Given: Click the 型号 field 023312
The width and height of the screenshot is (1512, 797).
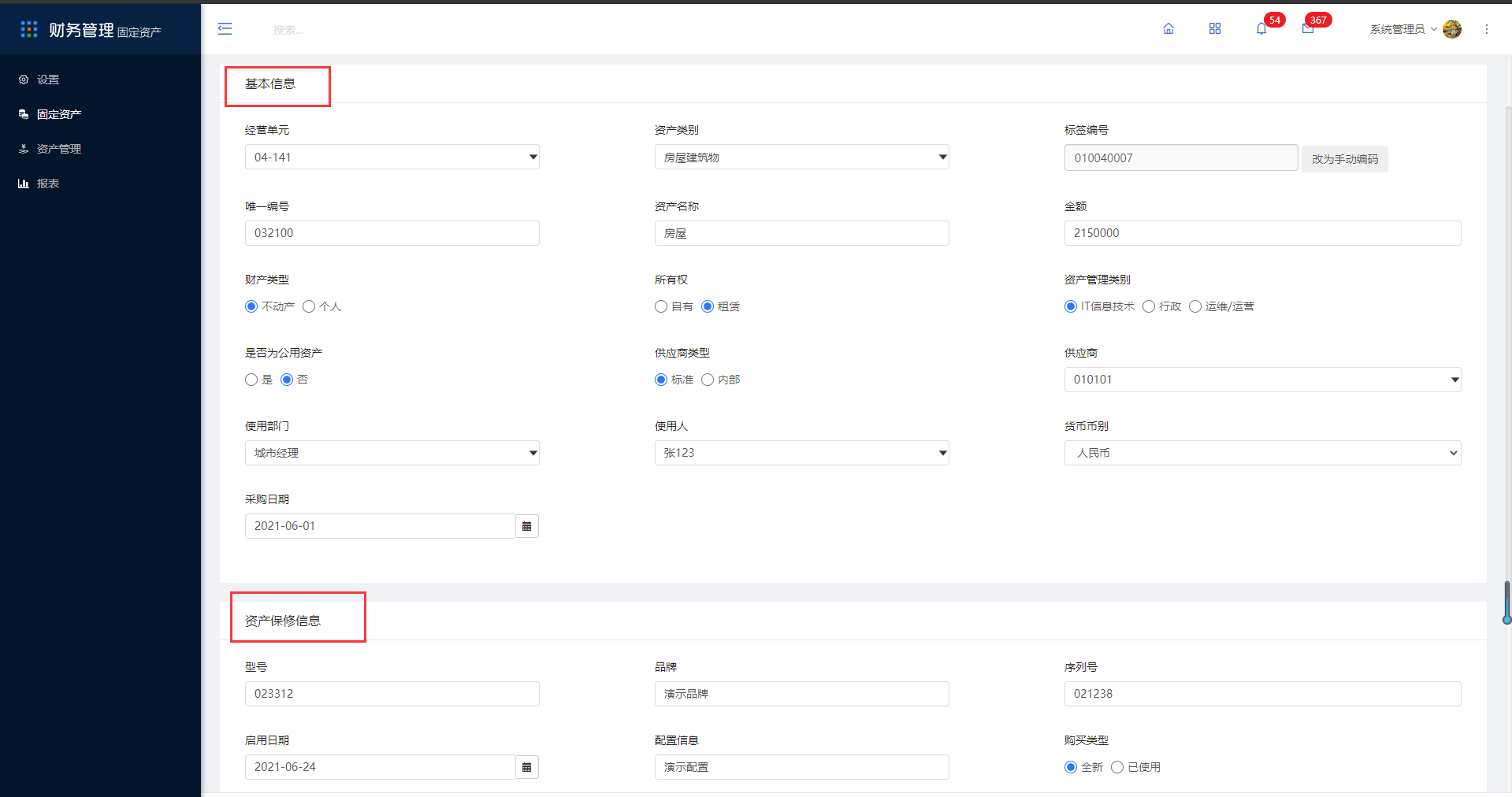Looking at the screenshot, I should [x=392, y=694].
